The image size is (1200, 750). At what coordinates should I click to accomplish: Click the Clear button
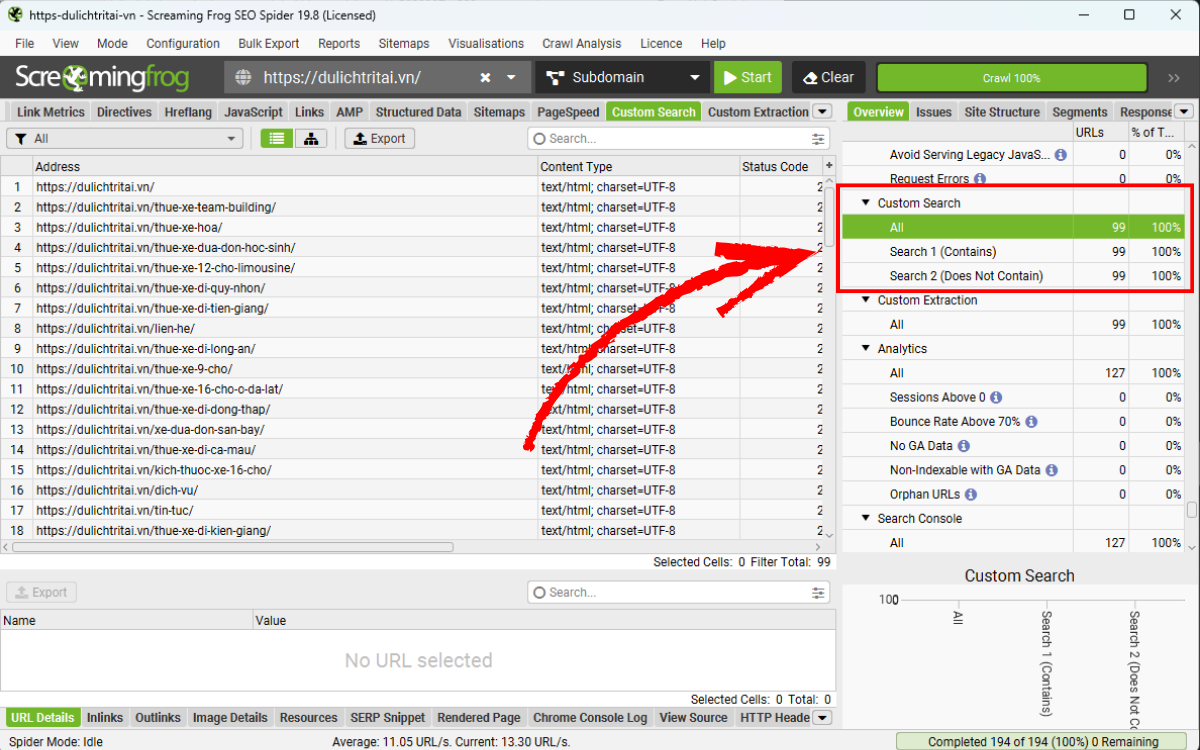(828, 78)
